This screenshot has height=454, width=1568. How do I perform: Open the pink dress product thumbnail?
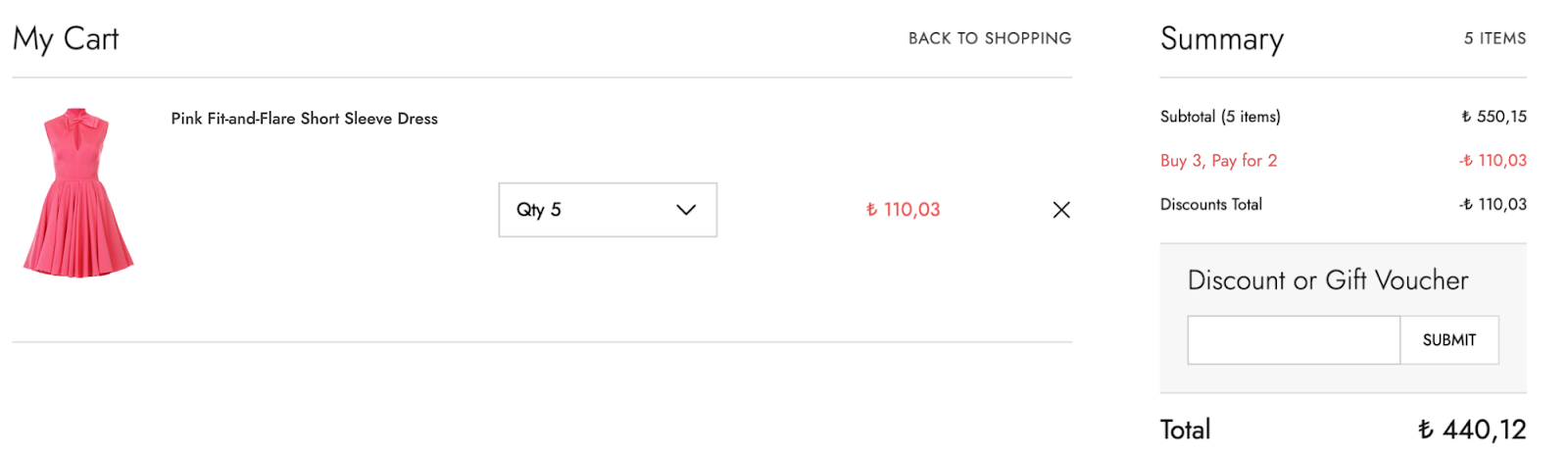coord(77,192)
